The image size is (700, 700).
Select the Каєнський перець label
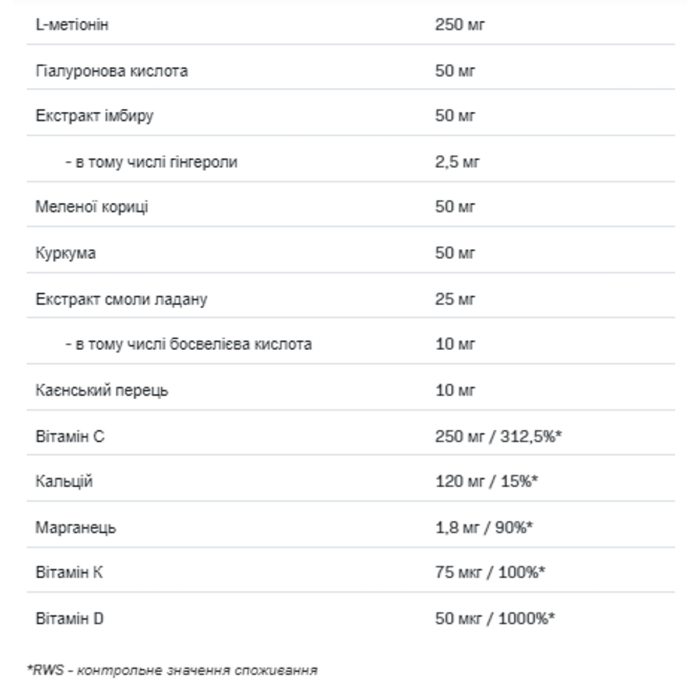pyautogui.click(x=102, y=391)
